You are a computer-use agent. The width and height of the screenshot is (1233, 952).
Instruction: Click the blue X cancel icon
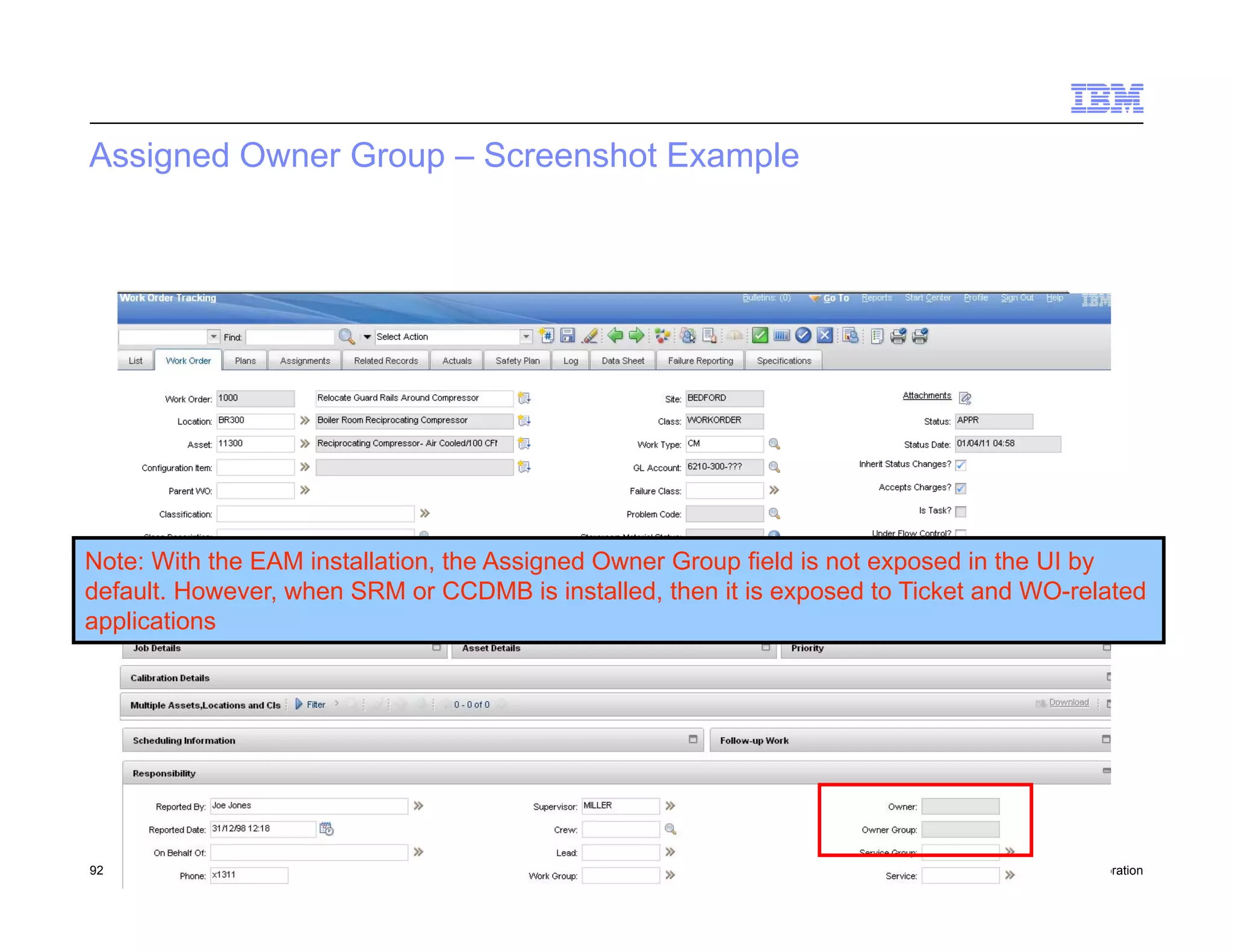click(825, 336)
